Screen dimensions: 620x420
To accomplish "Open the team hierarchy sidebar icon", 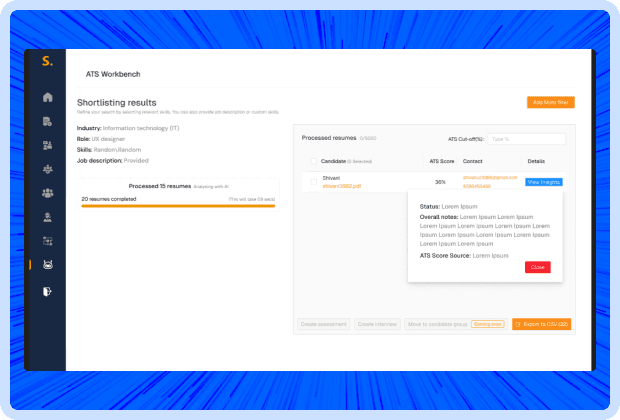I will point(47,169).
